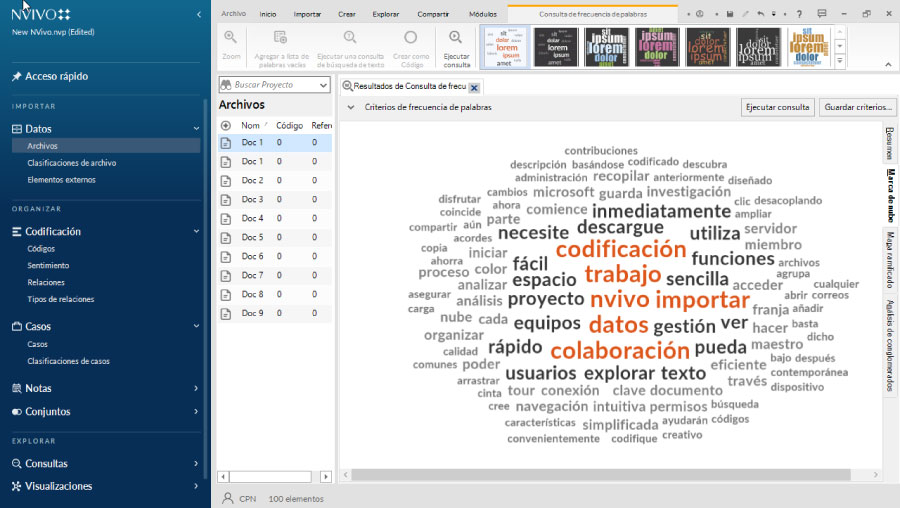Collapse the Casos section chevron
Viewport: 900px width, 508px height.
click(x=196, y=326)
